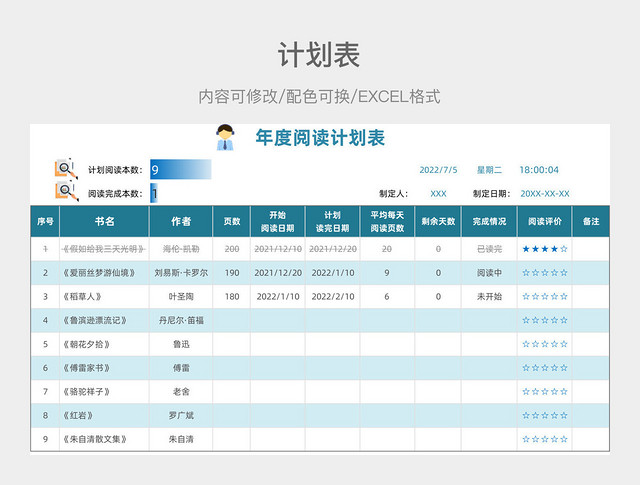
Task: Click the date cell 2022/7/5
Action: pos(438,170)
